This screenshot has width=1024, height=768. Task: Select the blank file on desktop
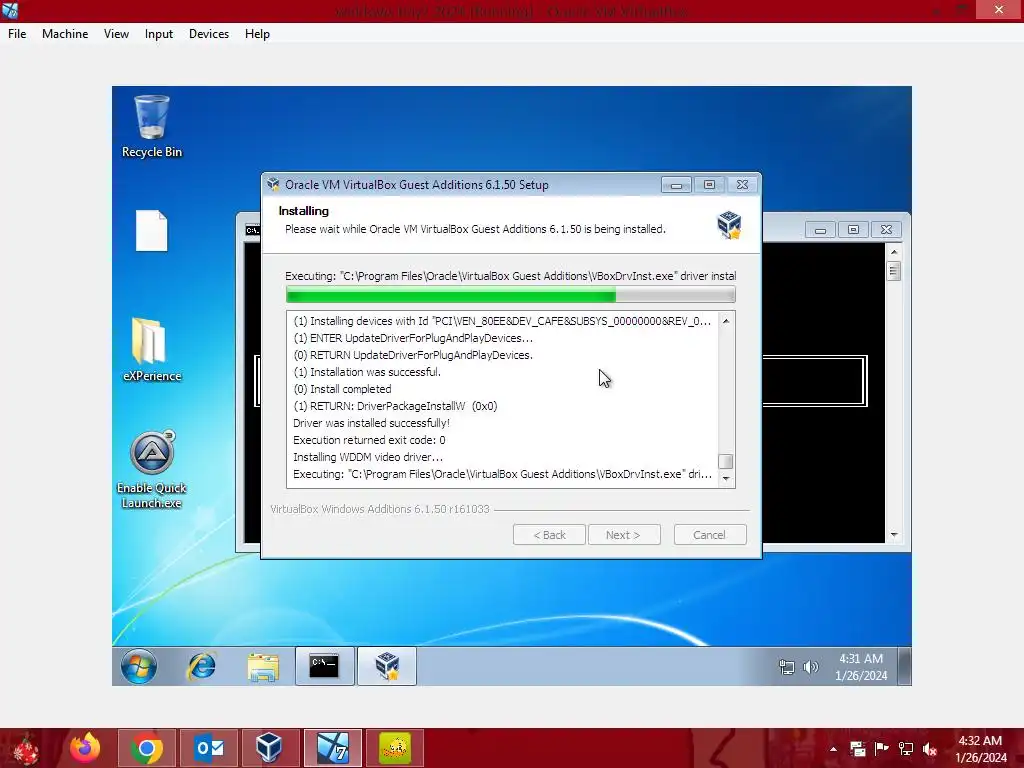tap(152, 231)
